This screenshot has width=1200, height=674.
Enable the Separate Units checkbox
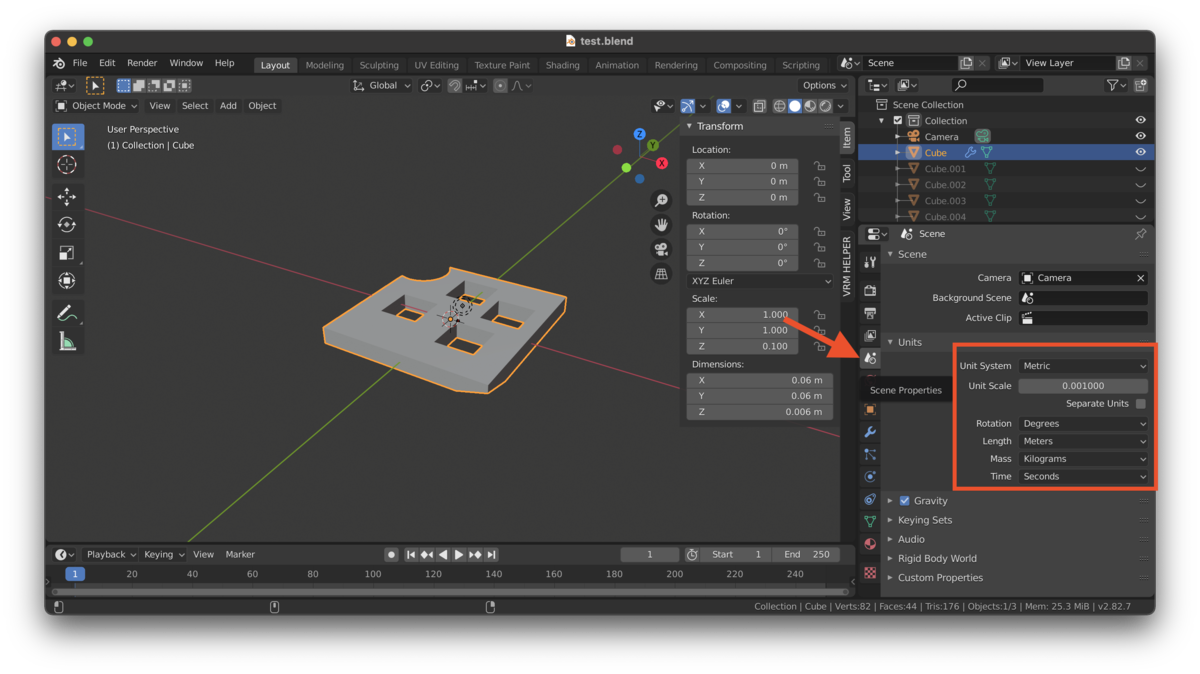(1140, 404)
